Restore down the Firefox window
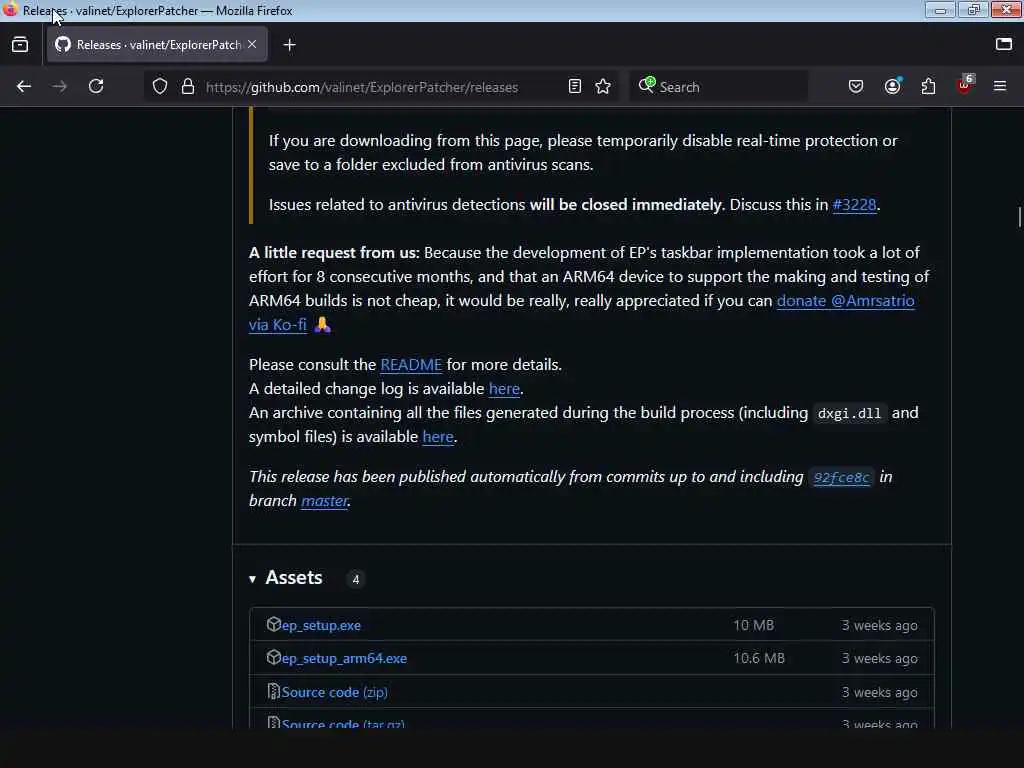 point(973,10)
